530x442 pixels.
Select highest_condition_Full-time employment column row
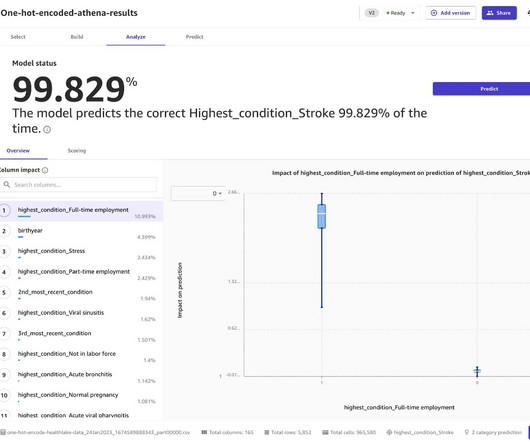pyautogui.click(x=81, y=212)
